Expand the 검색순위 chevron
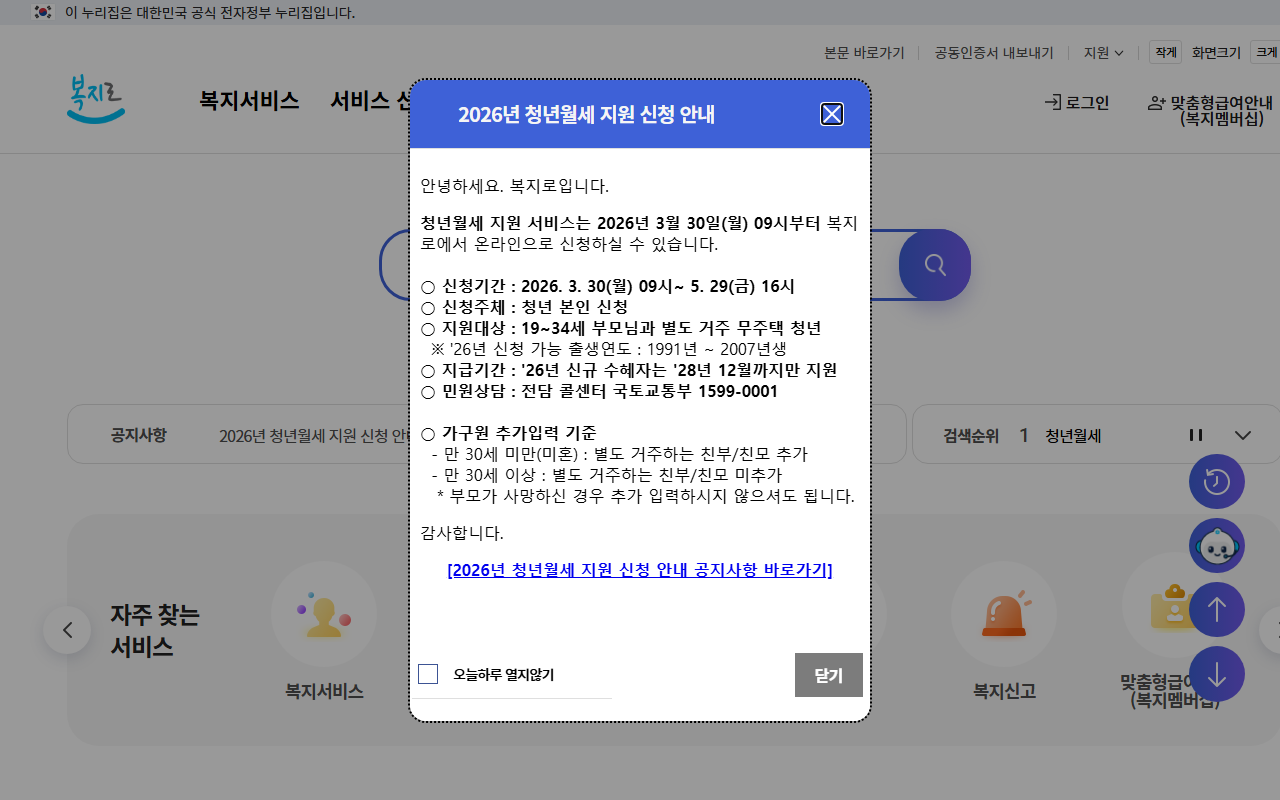This screenshot has height=800, width=1280. click(1243, 435)
